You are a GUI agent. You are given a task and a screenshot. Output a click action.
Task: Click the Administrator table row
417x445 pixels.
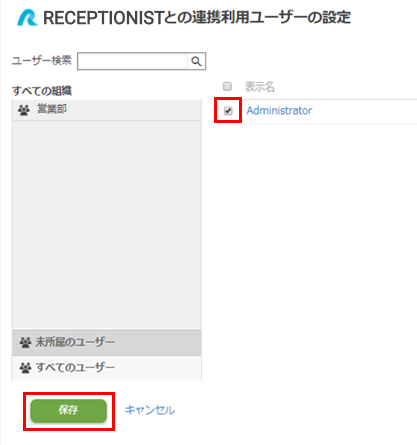(x=315, y=111)
